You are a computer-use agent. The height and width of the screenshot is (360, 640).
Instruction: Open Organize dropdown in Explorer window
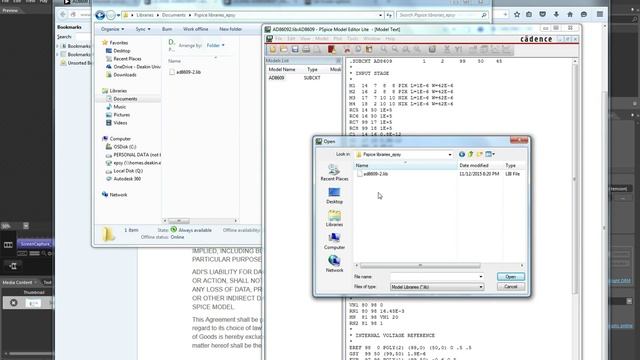click(113, 29)
